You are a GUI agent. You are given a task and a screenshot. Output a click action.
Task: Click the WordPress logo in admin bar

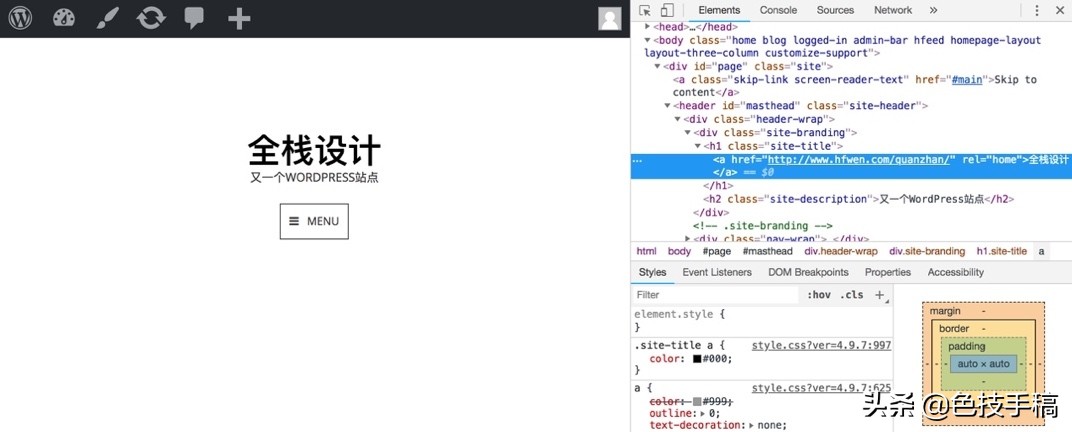coord(20,18)
